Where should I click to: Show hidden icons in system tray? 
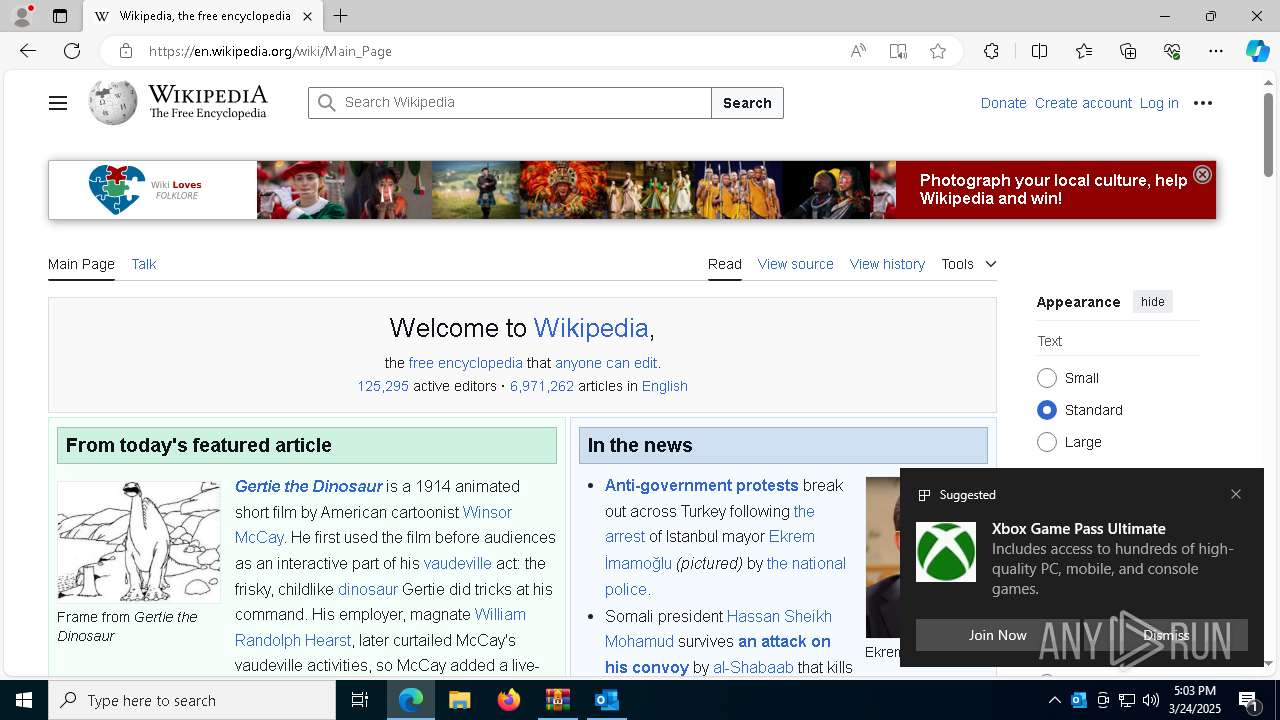click(x=1054, y=700)
